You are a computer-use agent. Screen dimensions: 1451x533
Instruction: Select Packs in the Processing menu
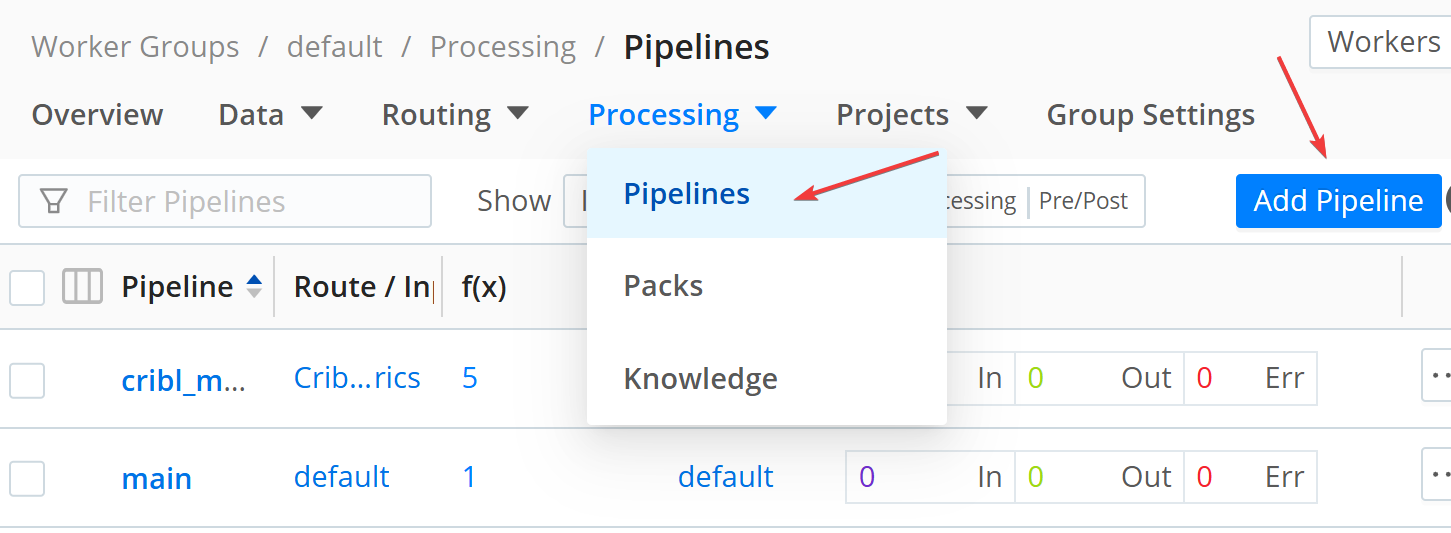[x=767, y=286]
